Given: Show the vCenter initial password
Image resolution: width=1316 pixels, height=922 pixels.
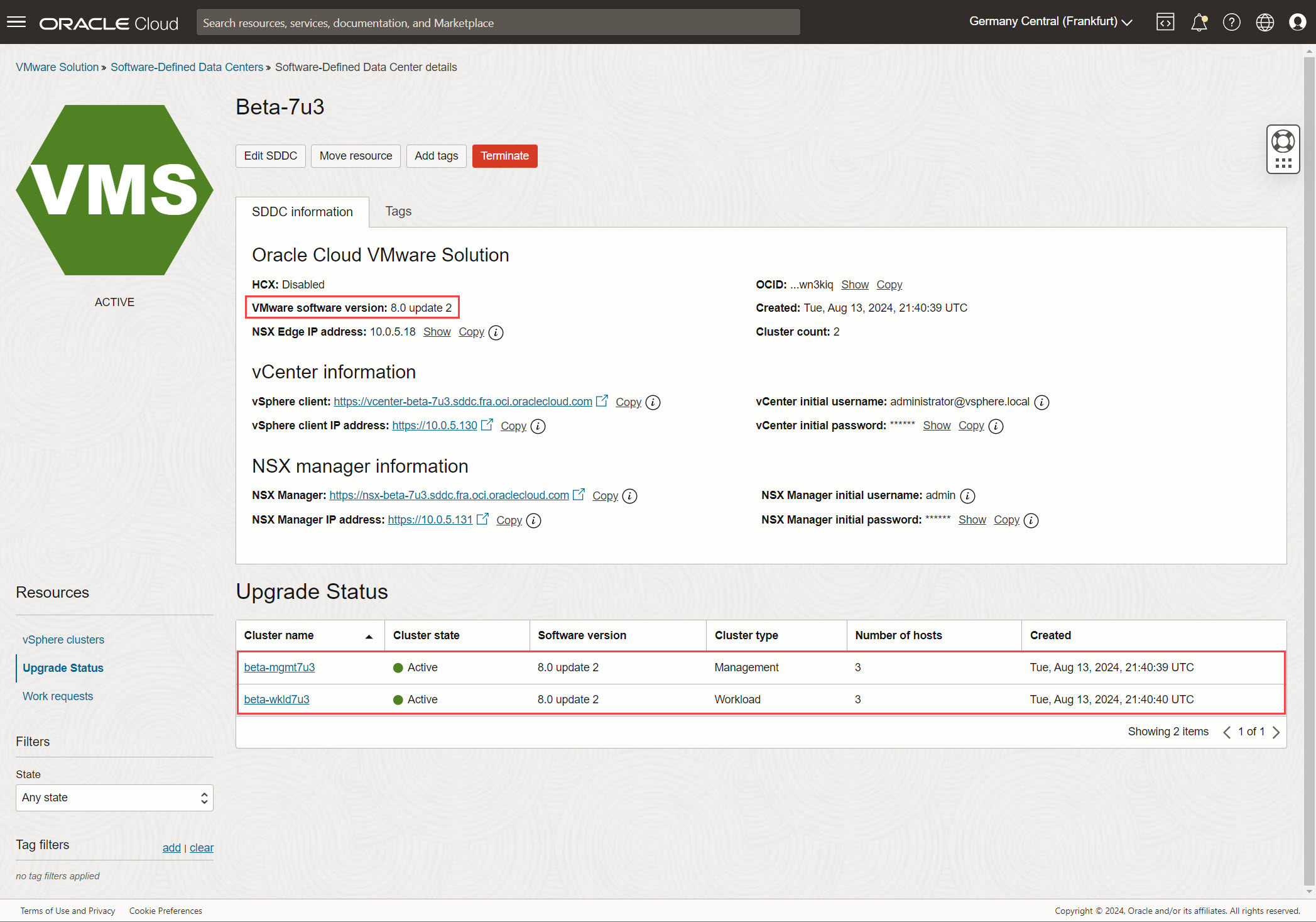Looking at the screenshot, I should [936, 425].
